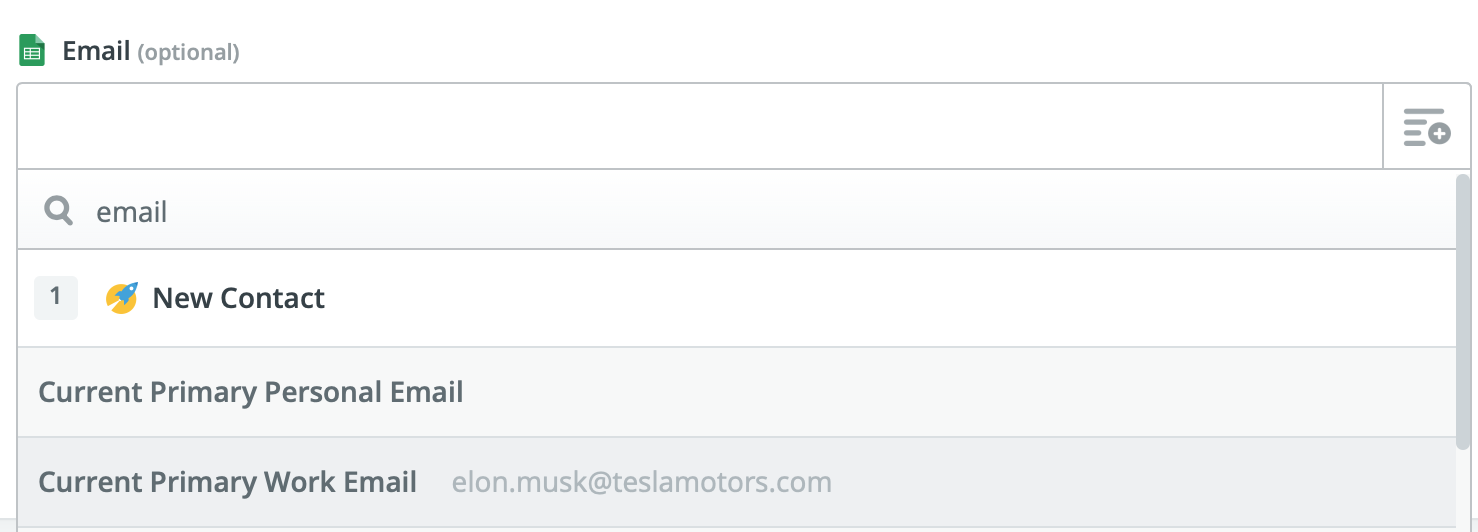Click the gray "(optional)" label text

188,52
